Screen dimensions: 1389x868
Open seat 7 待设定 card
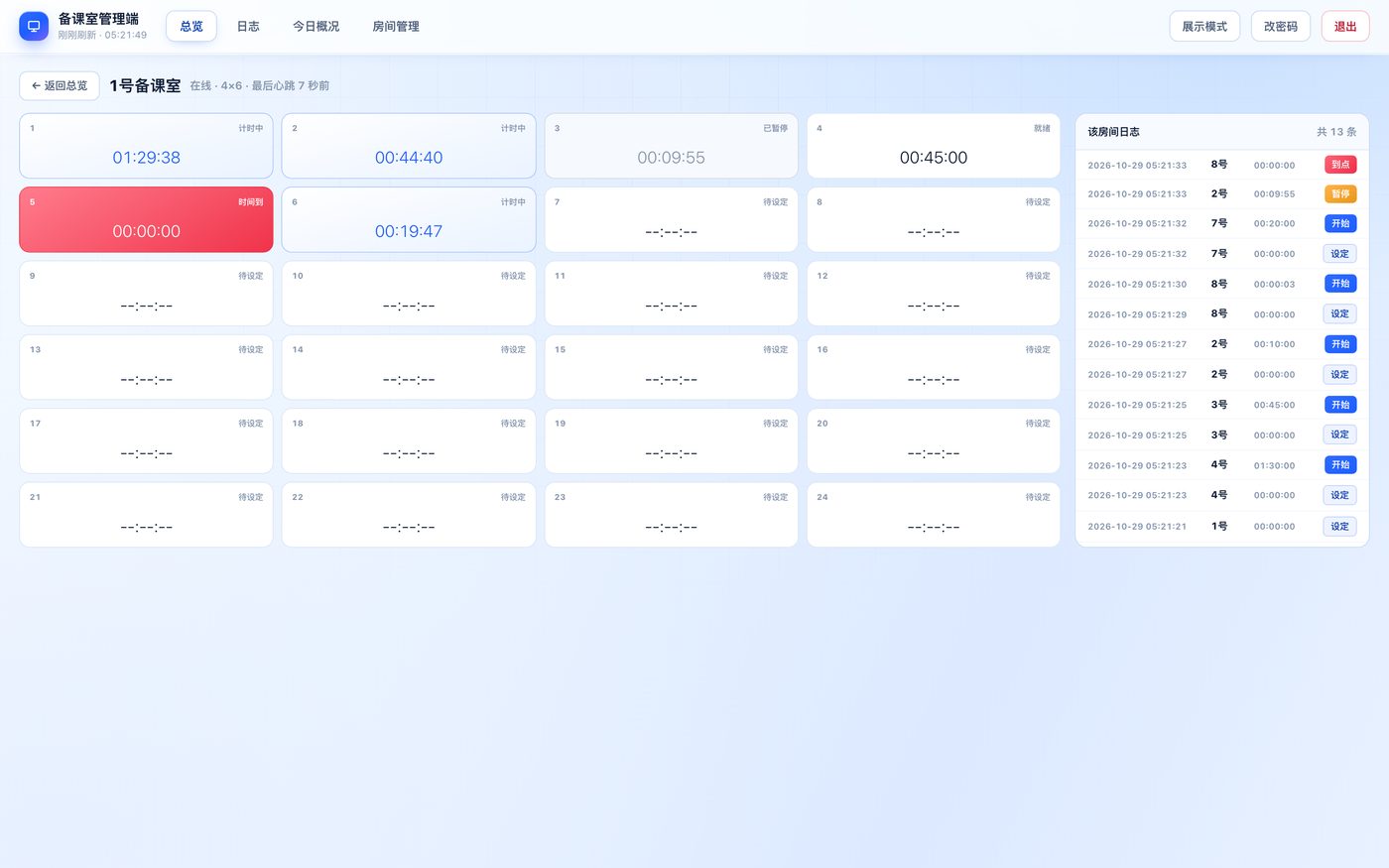point(671,220)
